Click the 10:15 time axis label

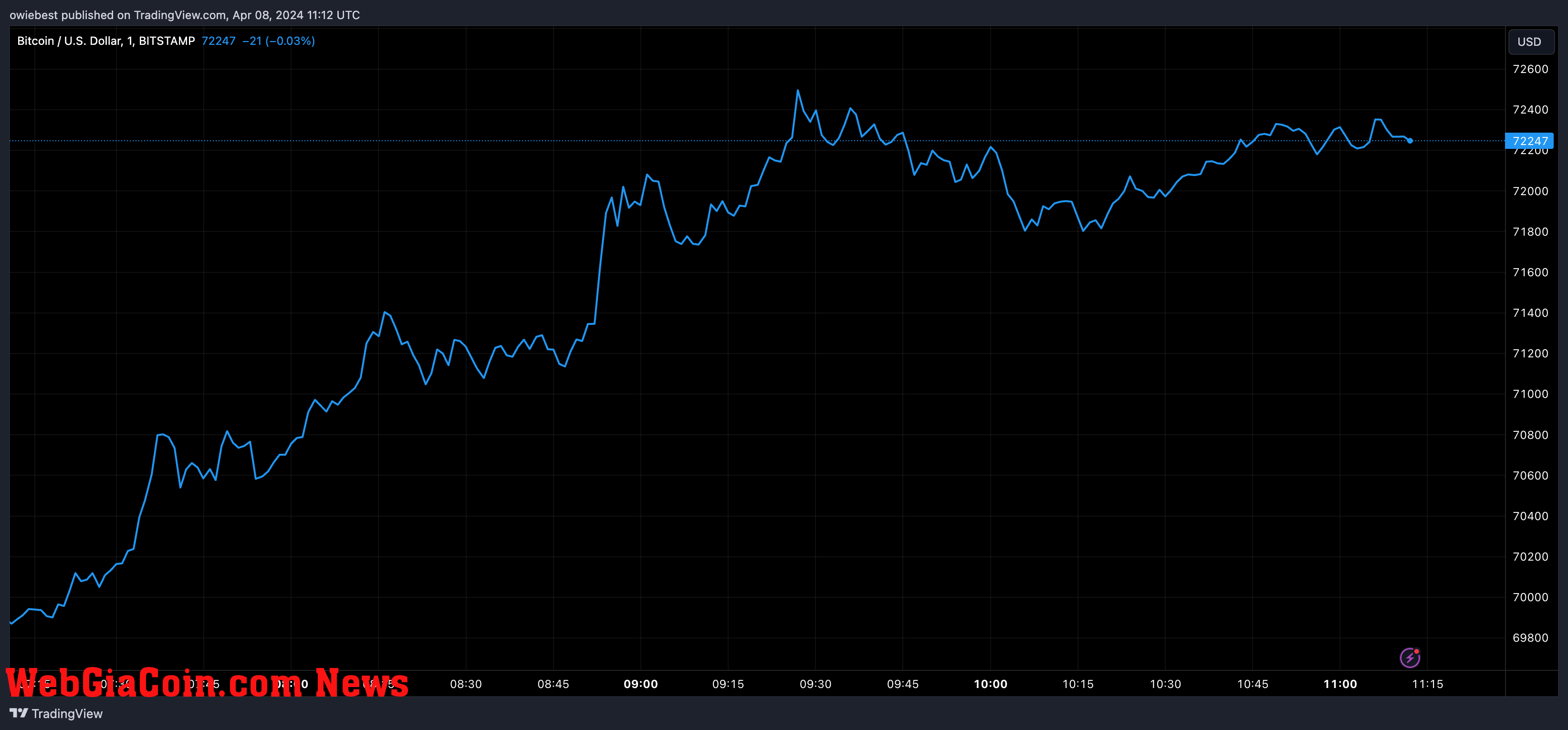click(x=1078, y=684)
